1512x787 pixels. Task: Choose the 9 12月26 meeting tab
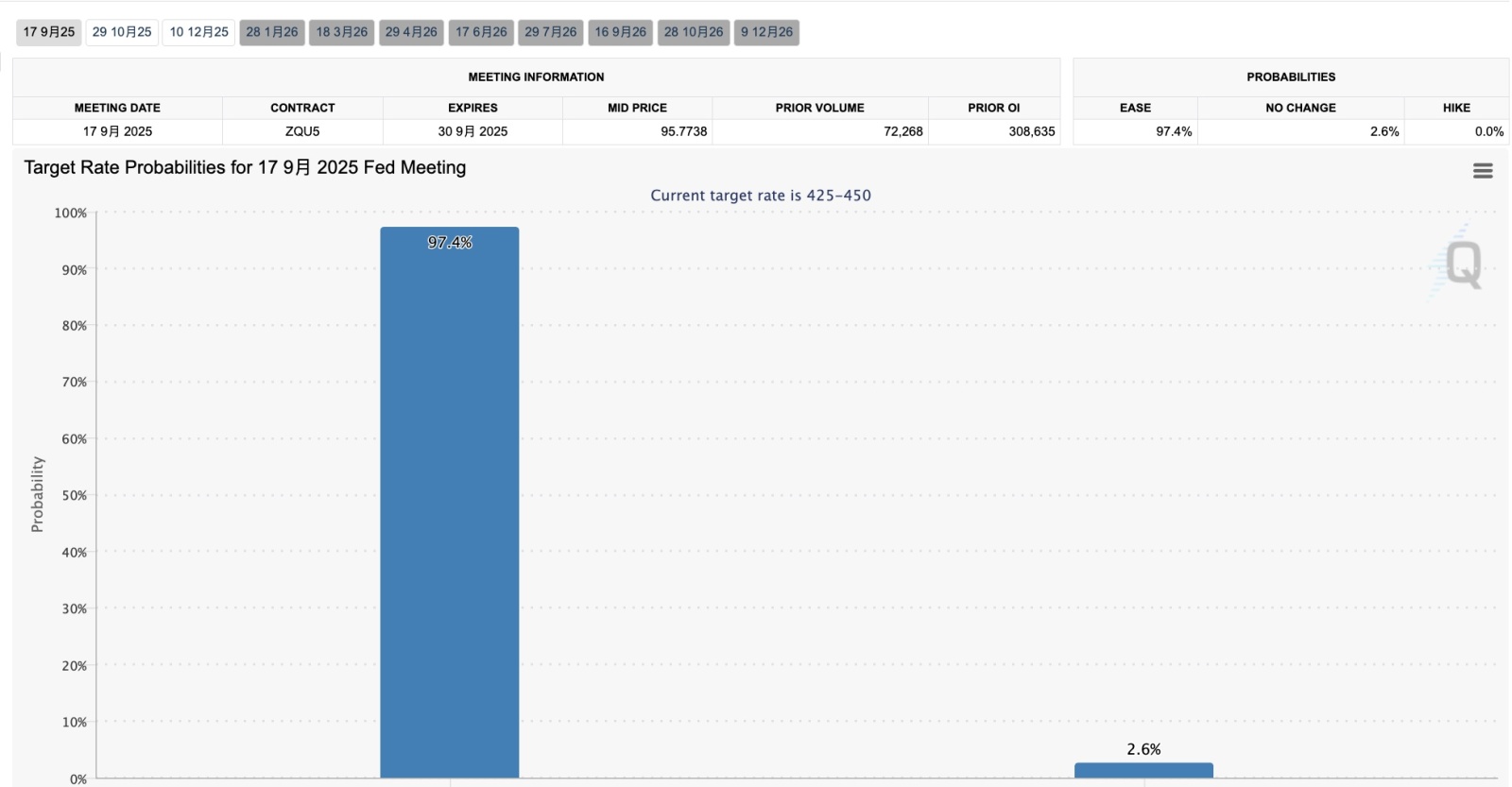point(766,32)
